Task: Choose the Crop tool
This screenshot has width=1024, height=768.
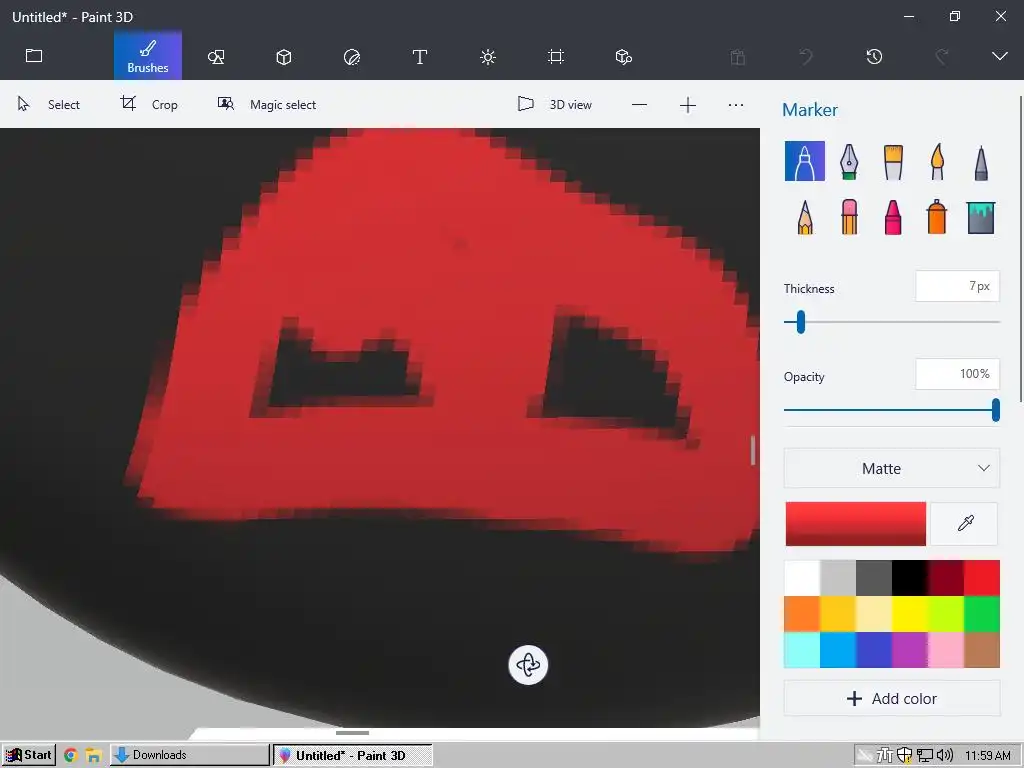Action: [x=149, y=104]
